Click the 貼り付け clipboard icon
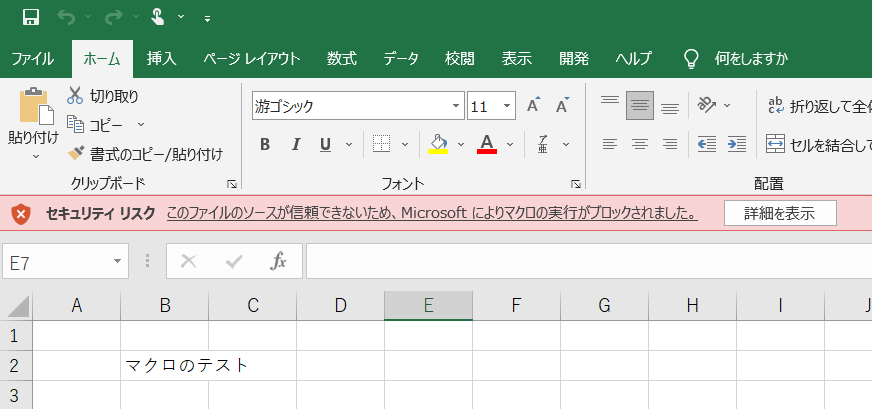The image size is (872, 409). (37, 106)
